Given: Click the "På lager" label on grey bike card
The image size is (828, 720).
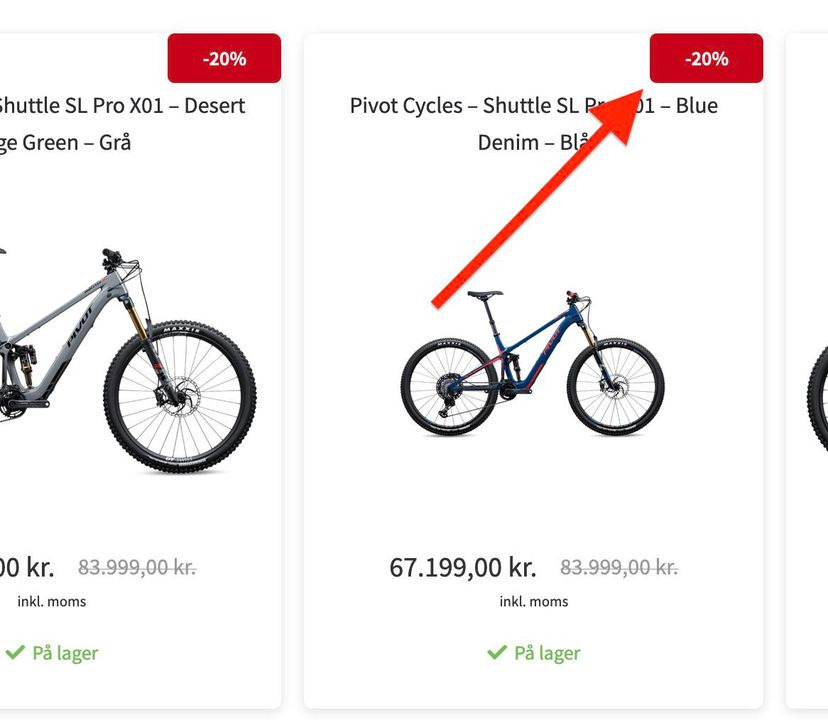Looking at the screenshot, I should 65,653.
